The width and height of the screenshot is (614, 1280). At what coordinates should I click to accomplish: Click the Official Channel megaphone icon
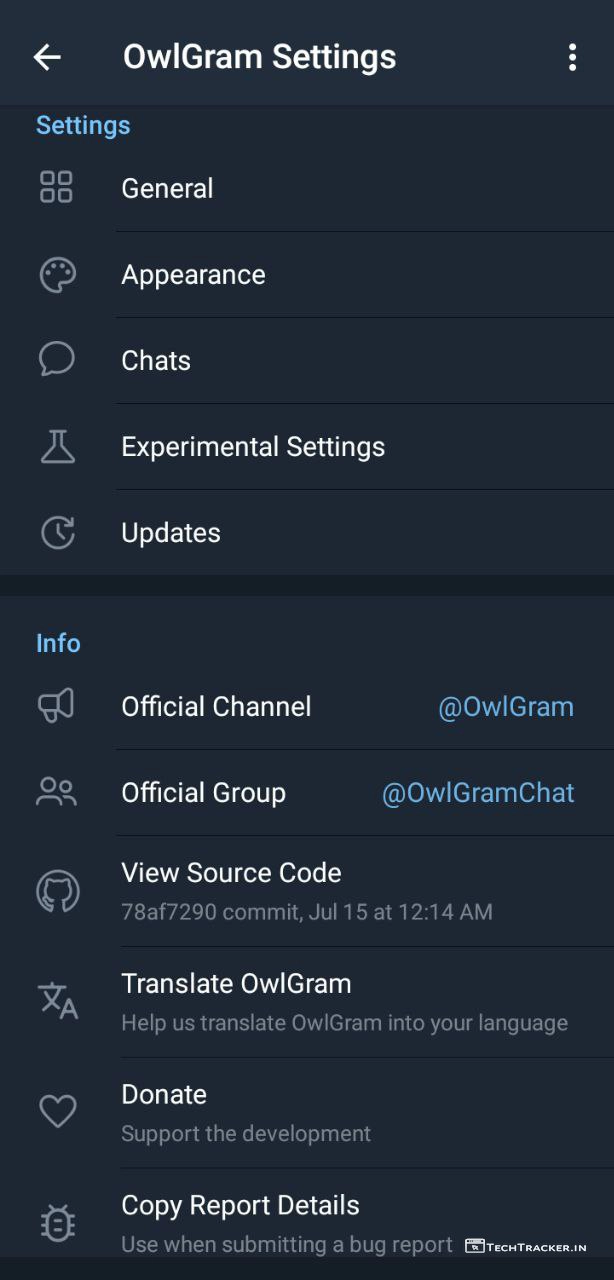click(x=56, y=706)
